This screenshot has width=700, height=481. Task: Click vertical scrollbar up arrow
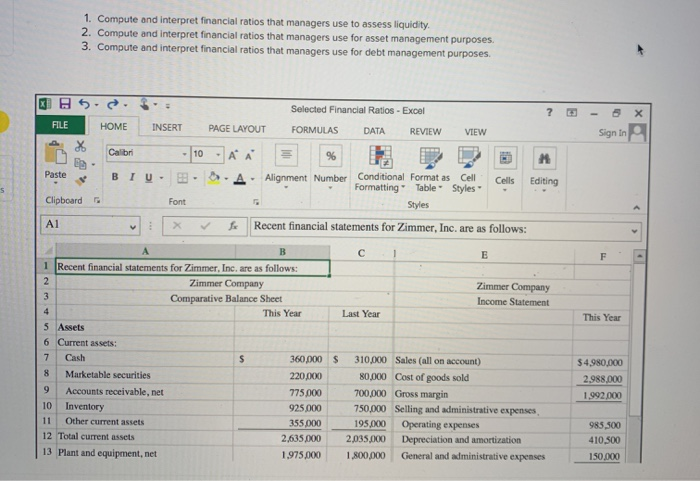tap(639, 256)
